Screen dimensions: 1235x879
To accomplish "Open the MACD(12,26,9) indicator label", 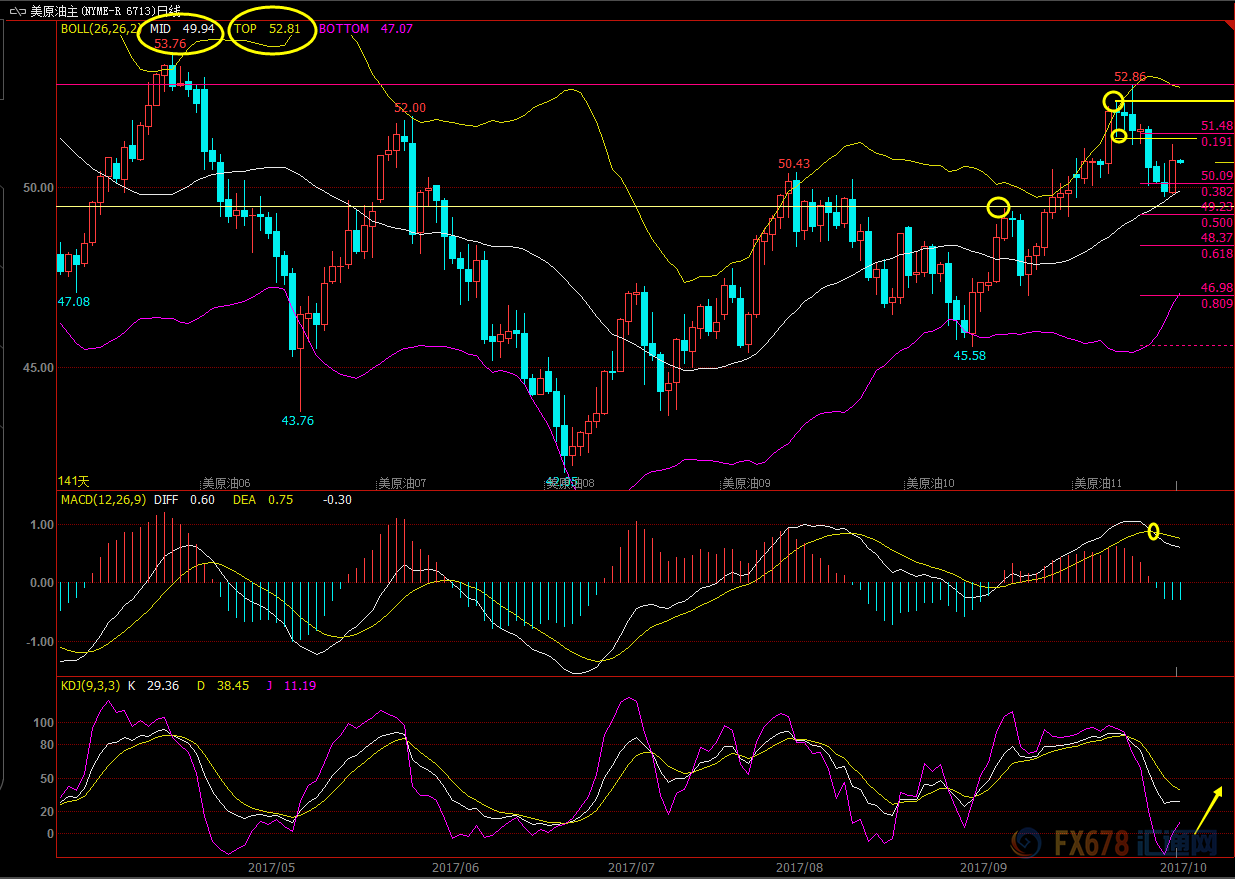I will coord(103,499).
